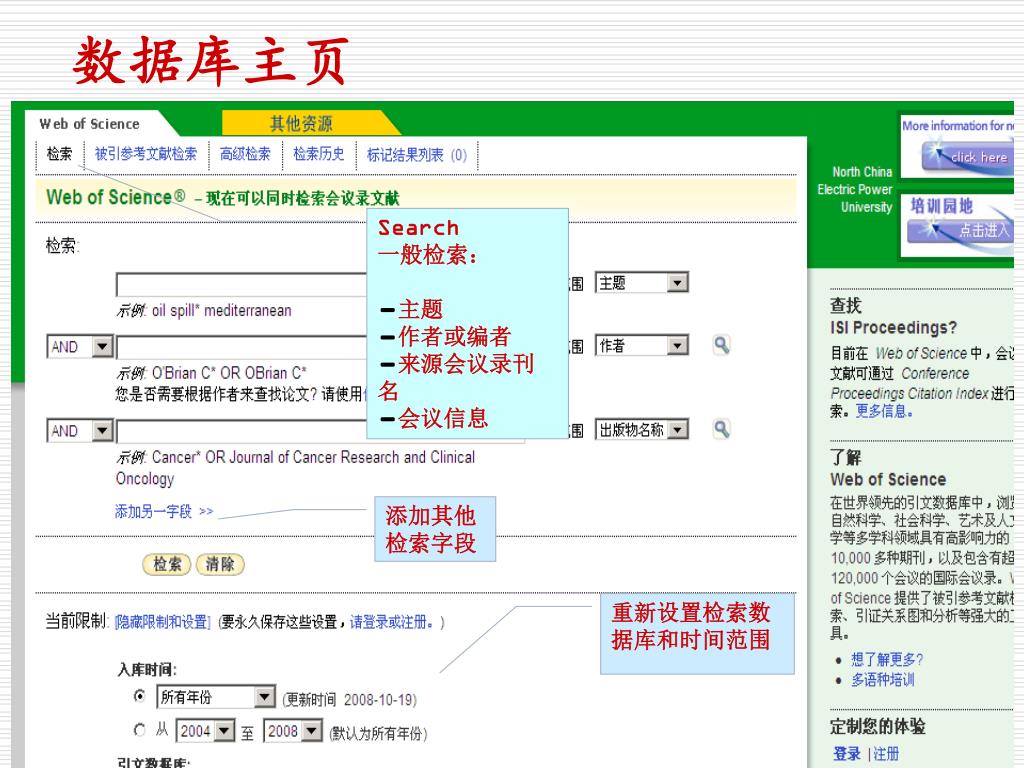The width and height of the screenshot is (1024, 768).
Task: Click the '定制您的体验' heading
Action: 877,726
